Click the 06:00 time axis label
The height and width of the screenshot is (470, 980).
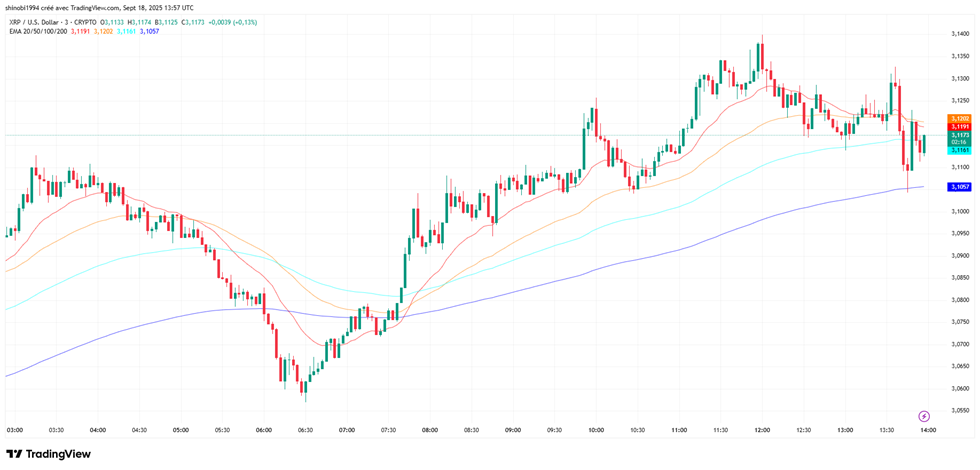264,430
